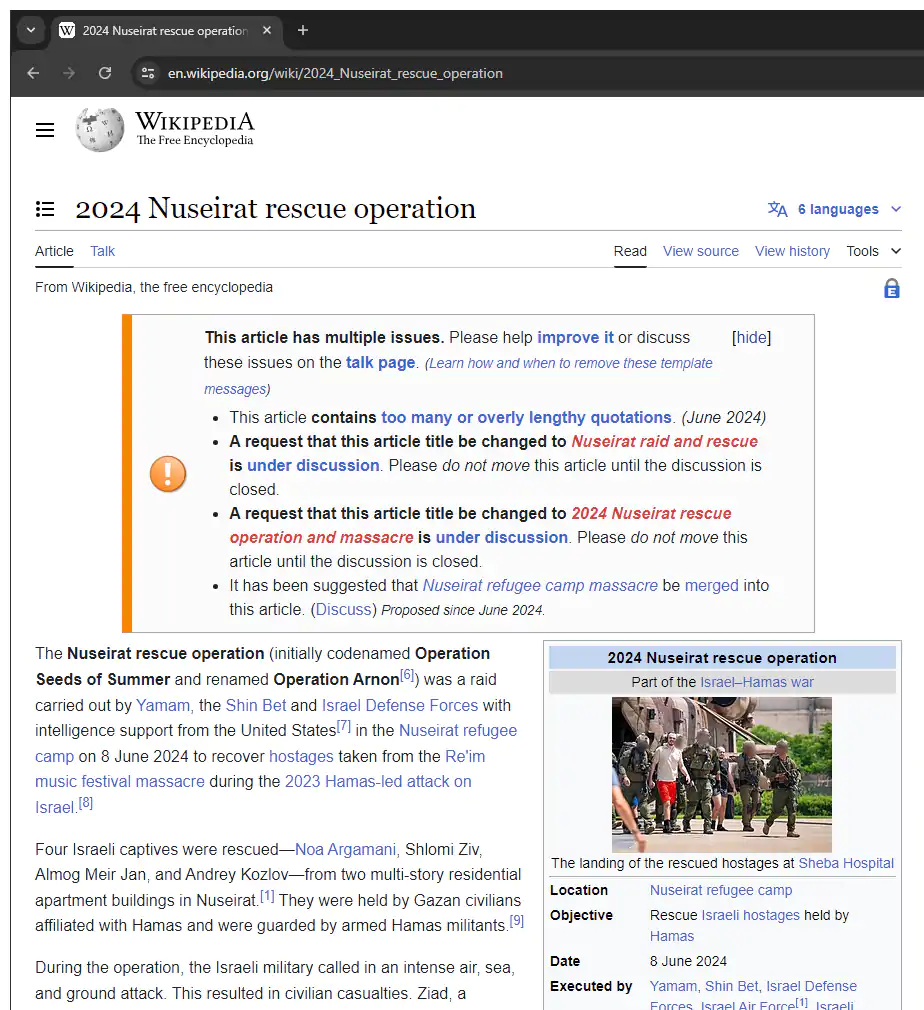Click the page protection padlock icon

892,288
